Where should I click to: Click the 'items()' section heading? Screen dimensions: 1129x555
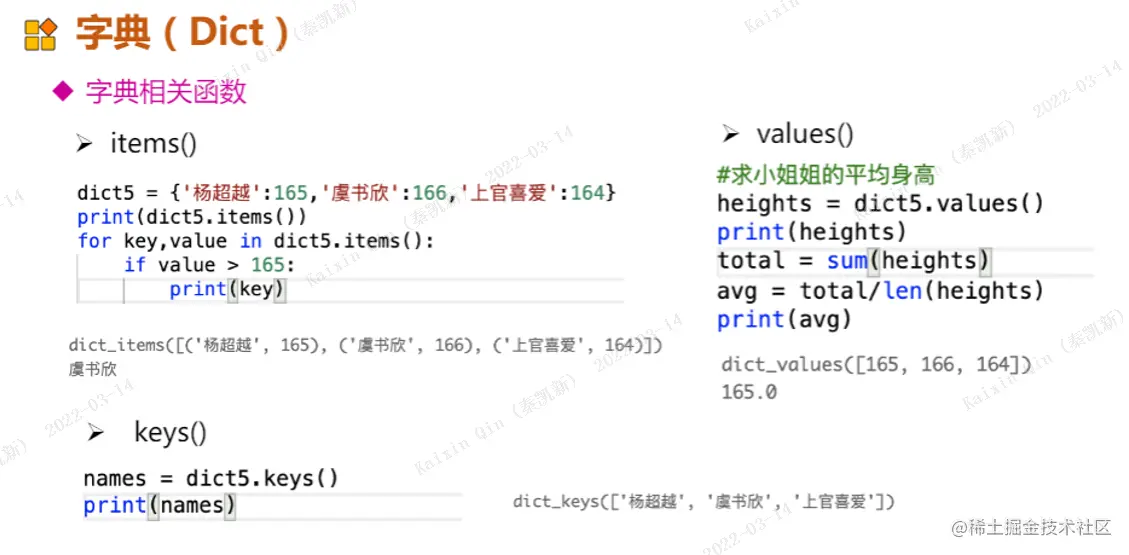[153, 144]
